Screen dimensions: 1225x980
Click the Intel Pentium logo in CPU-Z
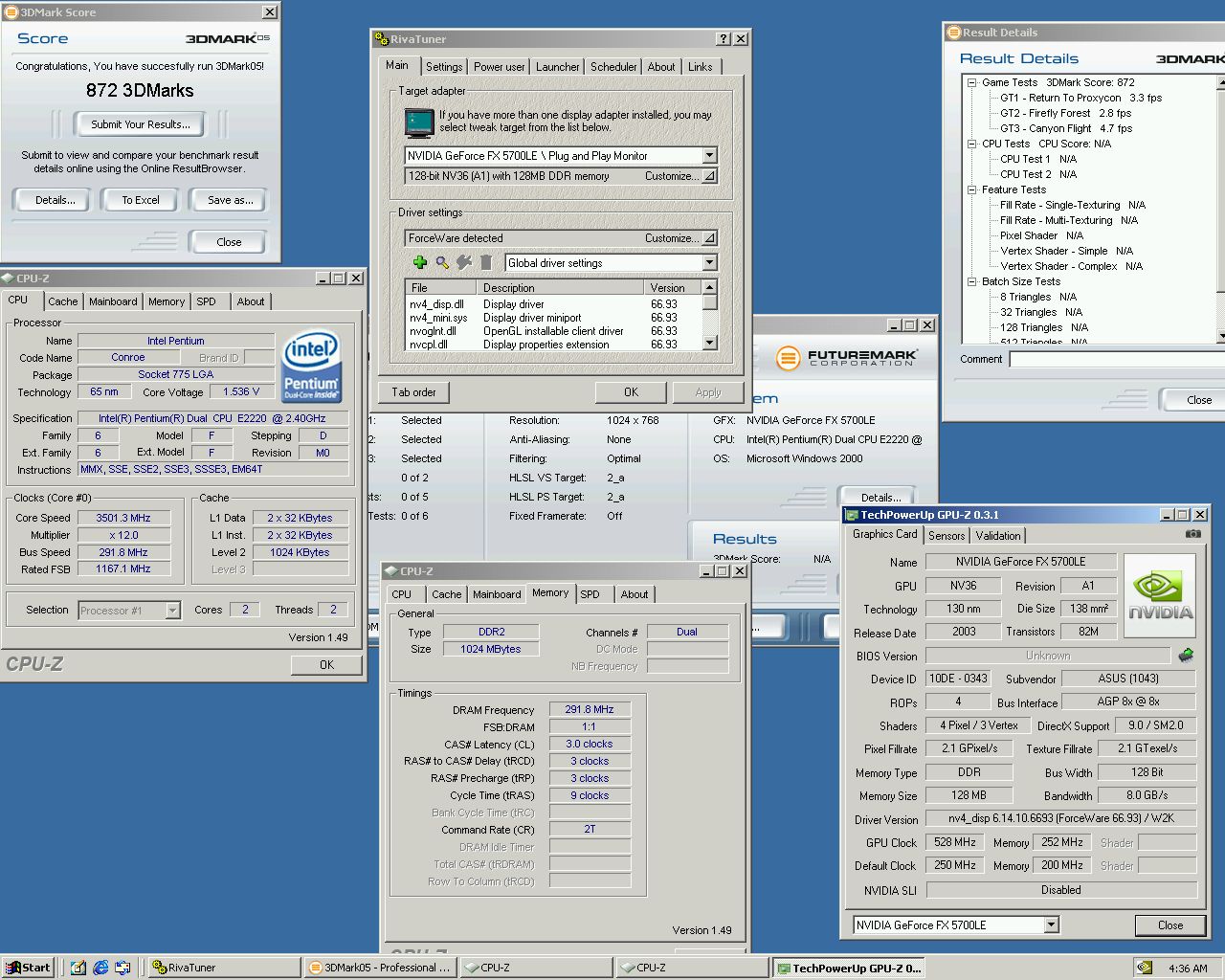[x=311, y=367]
